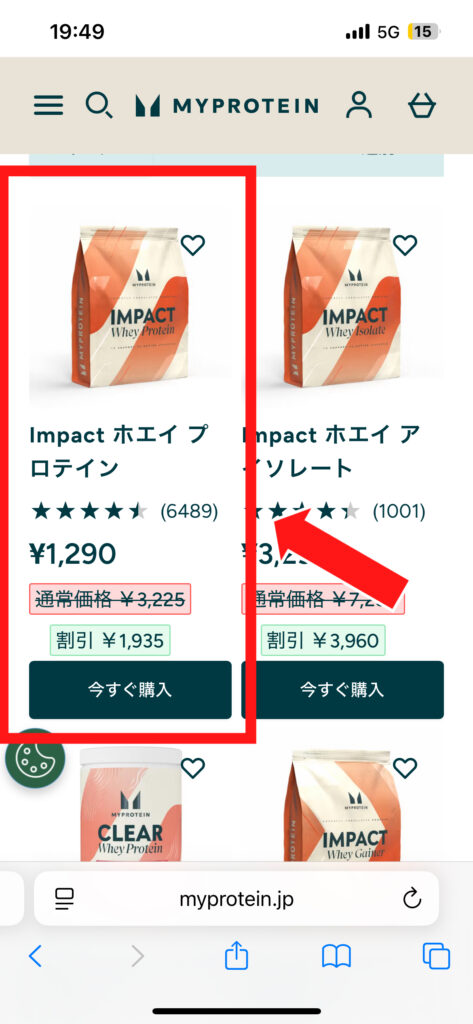473x1024 pixels.
Task: Toggle wishlist heart on Impact Whey Gainer
Action: pyautogui.click(x=405, y=769)
